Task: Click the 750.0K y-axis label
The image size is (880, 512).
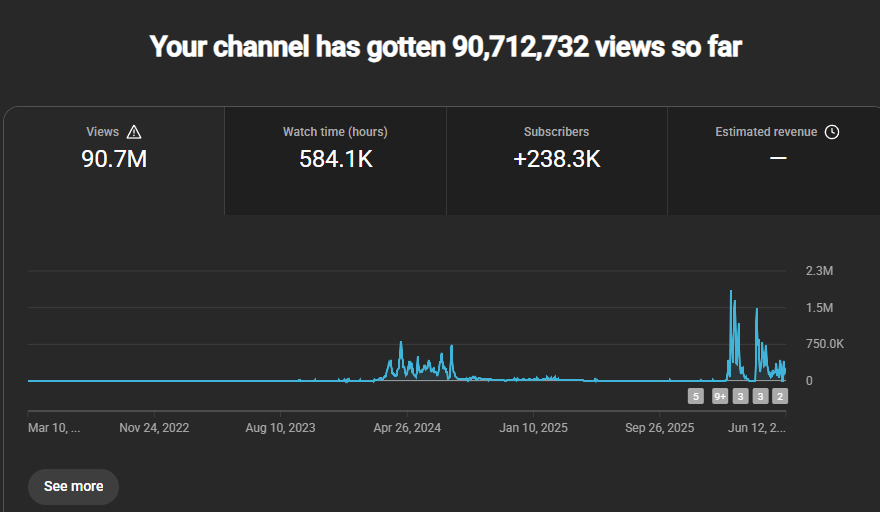Action: pyautogui.click(x=824, y=344)
